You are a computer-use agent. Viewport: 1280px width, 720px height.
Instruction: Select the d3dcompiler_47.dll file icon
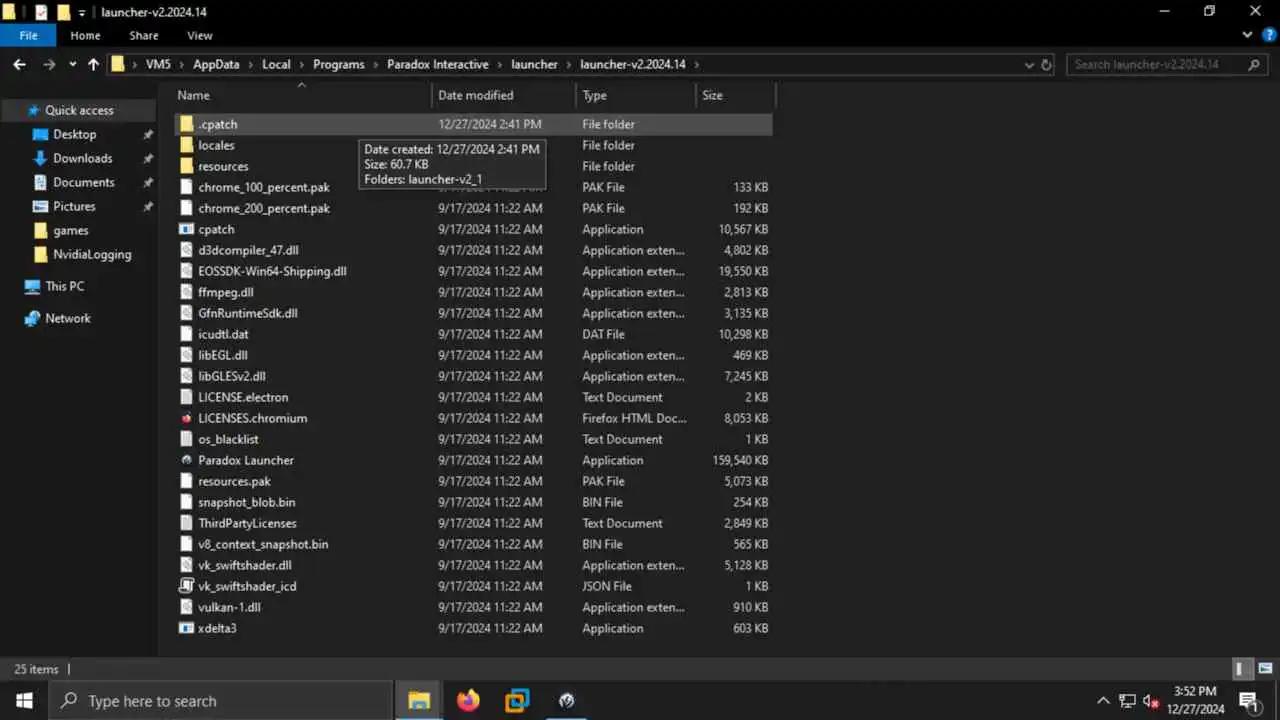(187, 250)
